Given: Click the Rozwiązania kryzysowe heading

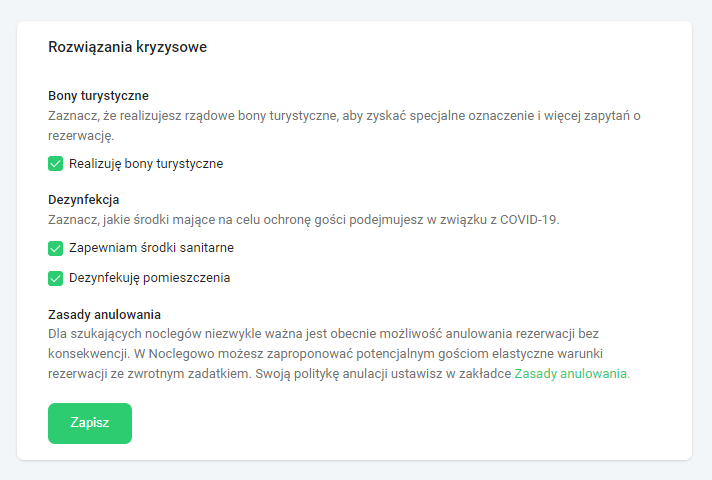Looking at the screenshot, I should pyautogui.click(x=128, y=47).
